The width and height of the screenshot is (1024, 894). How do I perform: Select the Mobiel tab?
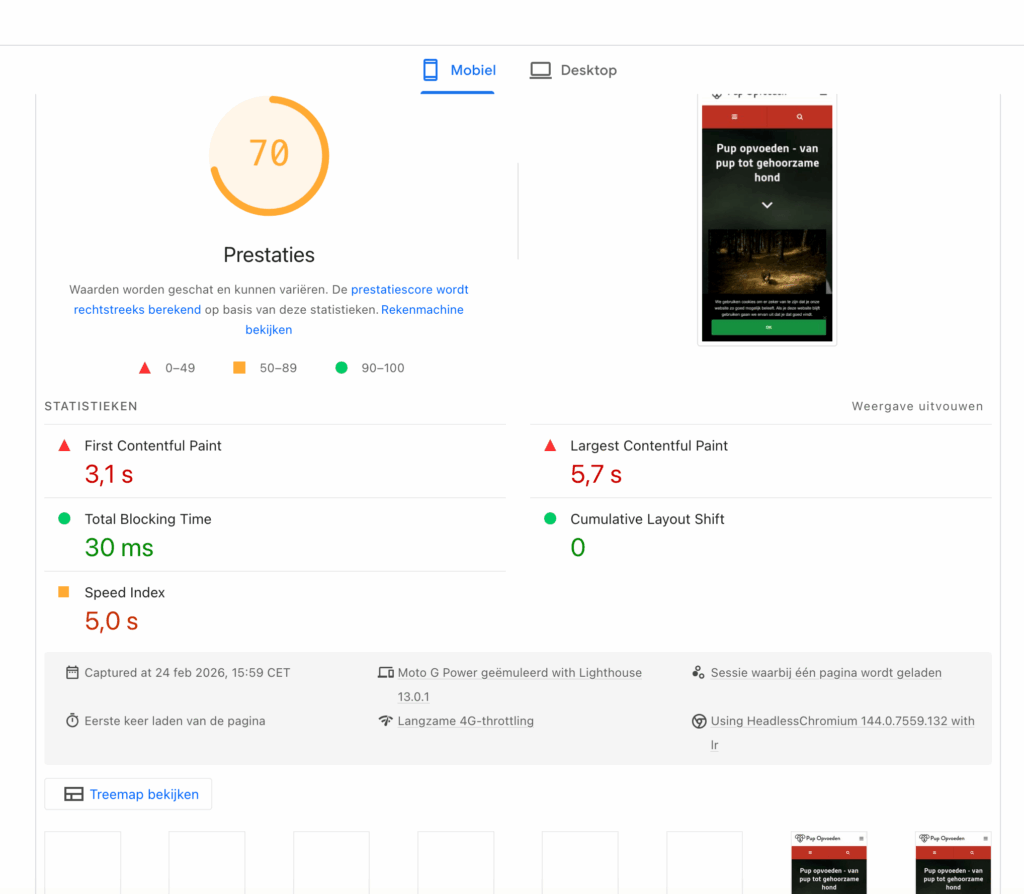tap(459, 70)
